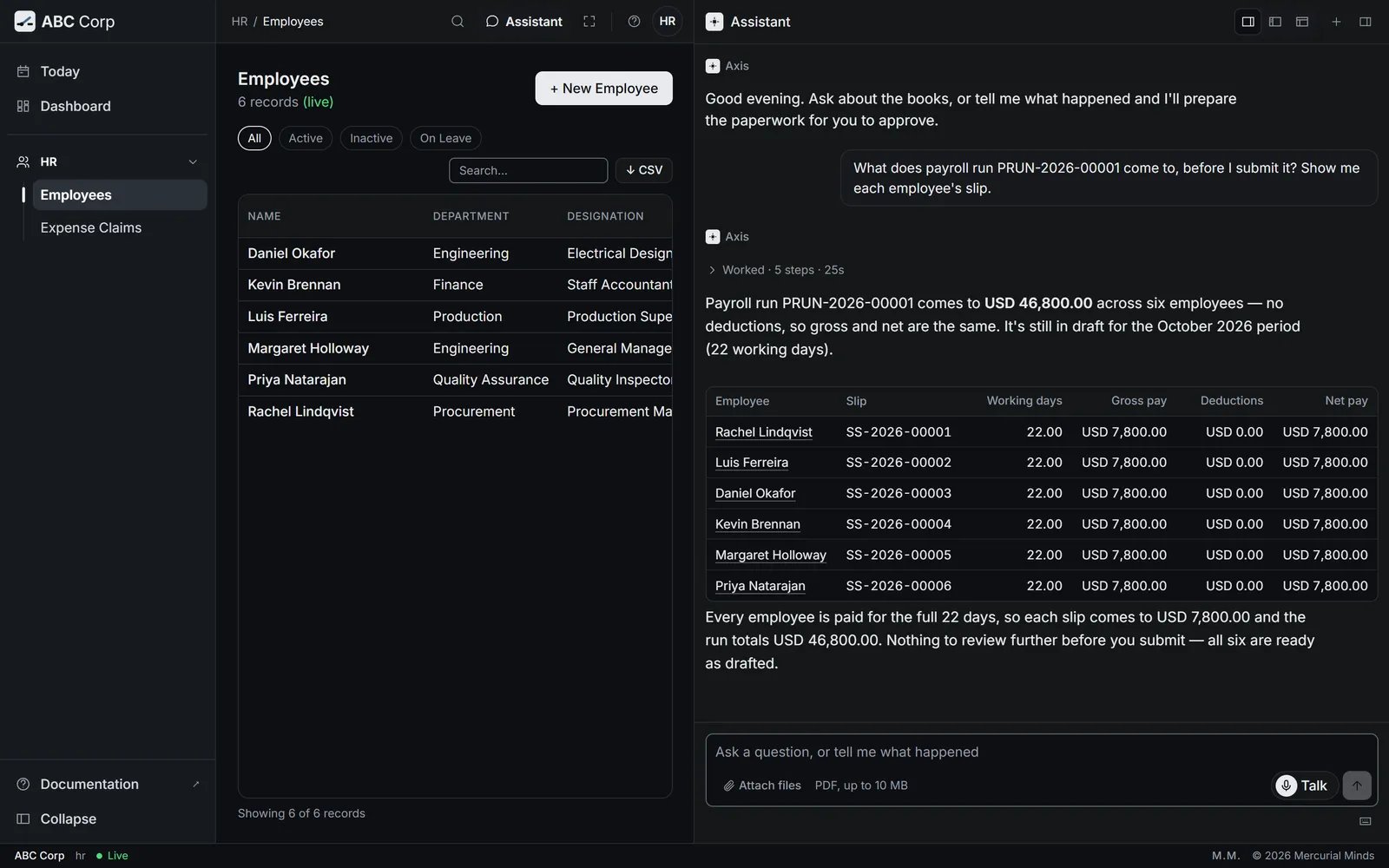The image size is (1389, 868).
Task: Open Kevin Brennan link in payroll table
Action: pos(758,524)
